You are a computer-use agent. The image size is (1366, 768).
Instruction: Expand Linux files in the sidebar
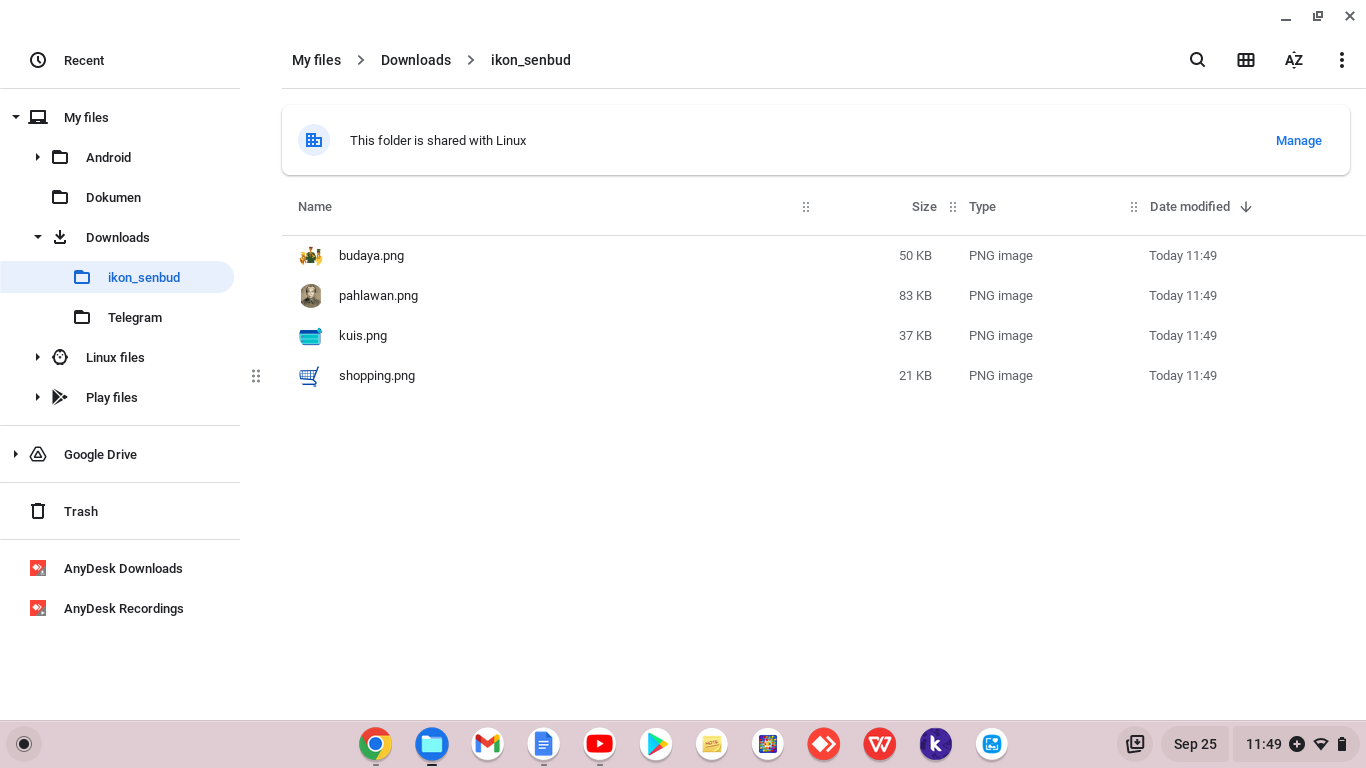[x=38, y=357]
